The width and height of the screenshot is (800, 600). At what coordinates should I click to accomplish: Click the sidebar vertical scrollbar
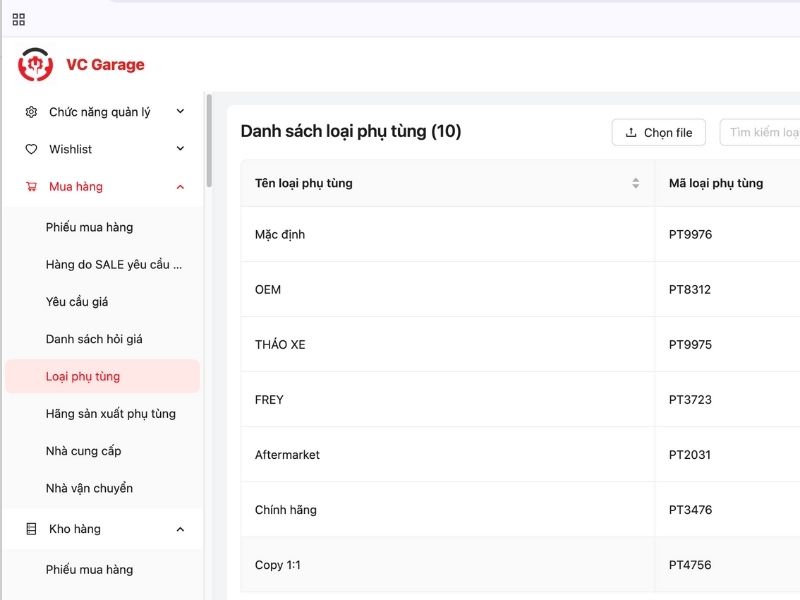pos(209,140)
